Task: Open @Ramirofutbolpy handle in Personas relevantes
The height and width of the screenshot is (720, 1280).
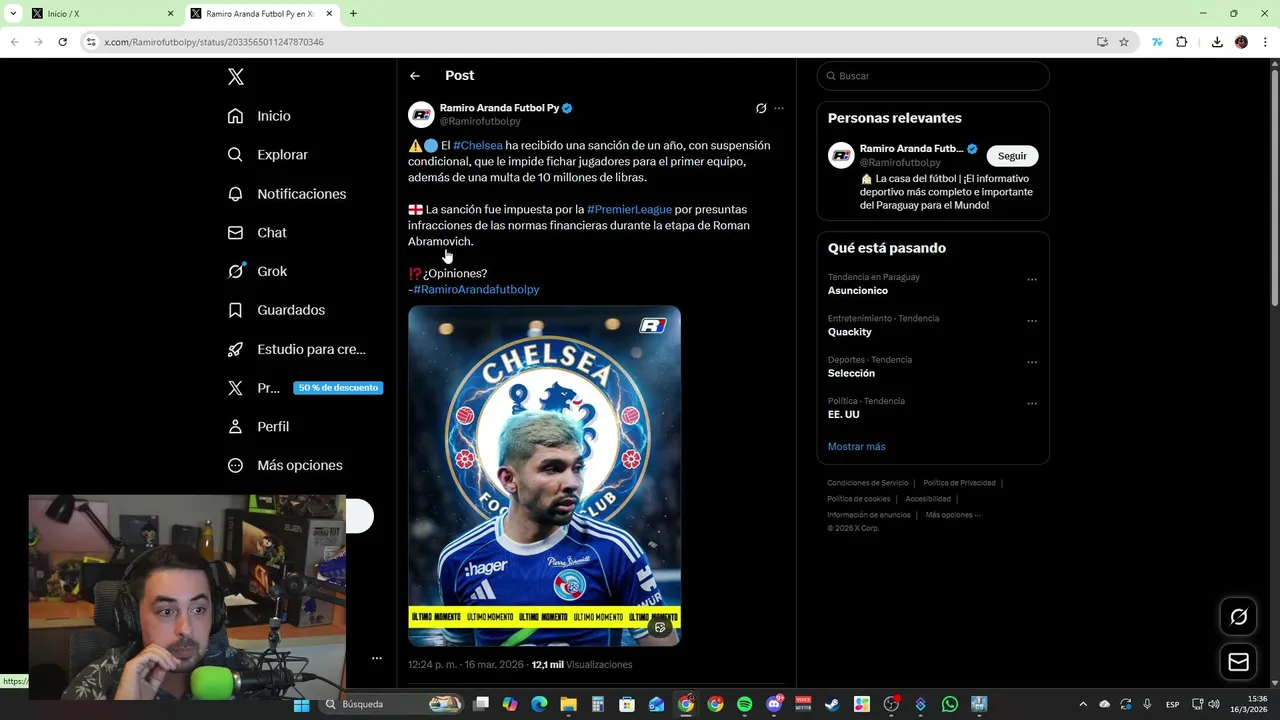Action: 900,163
